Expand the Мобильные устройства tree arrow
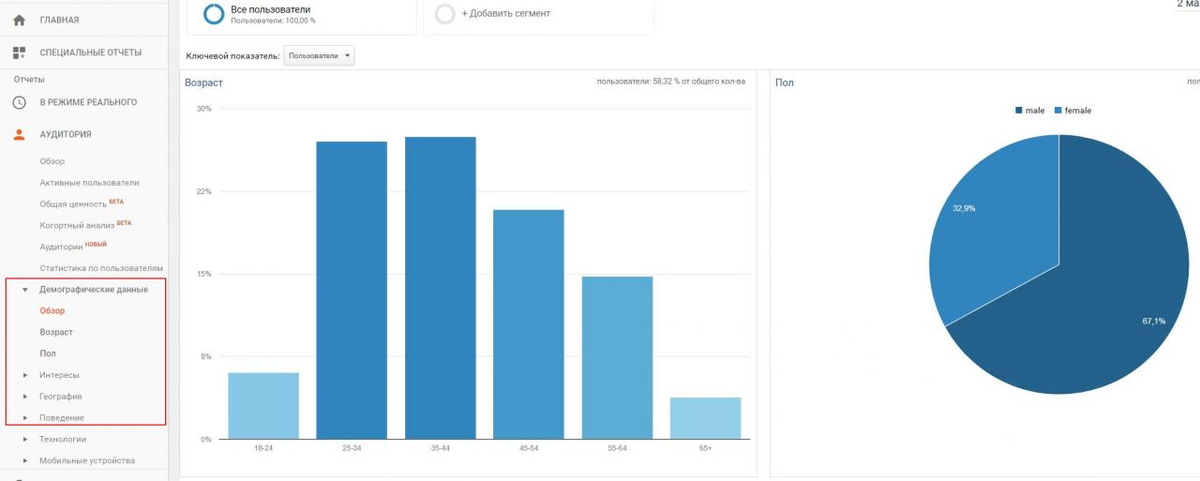The height and width of the screenshot is (481, 1200). 25,461
